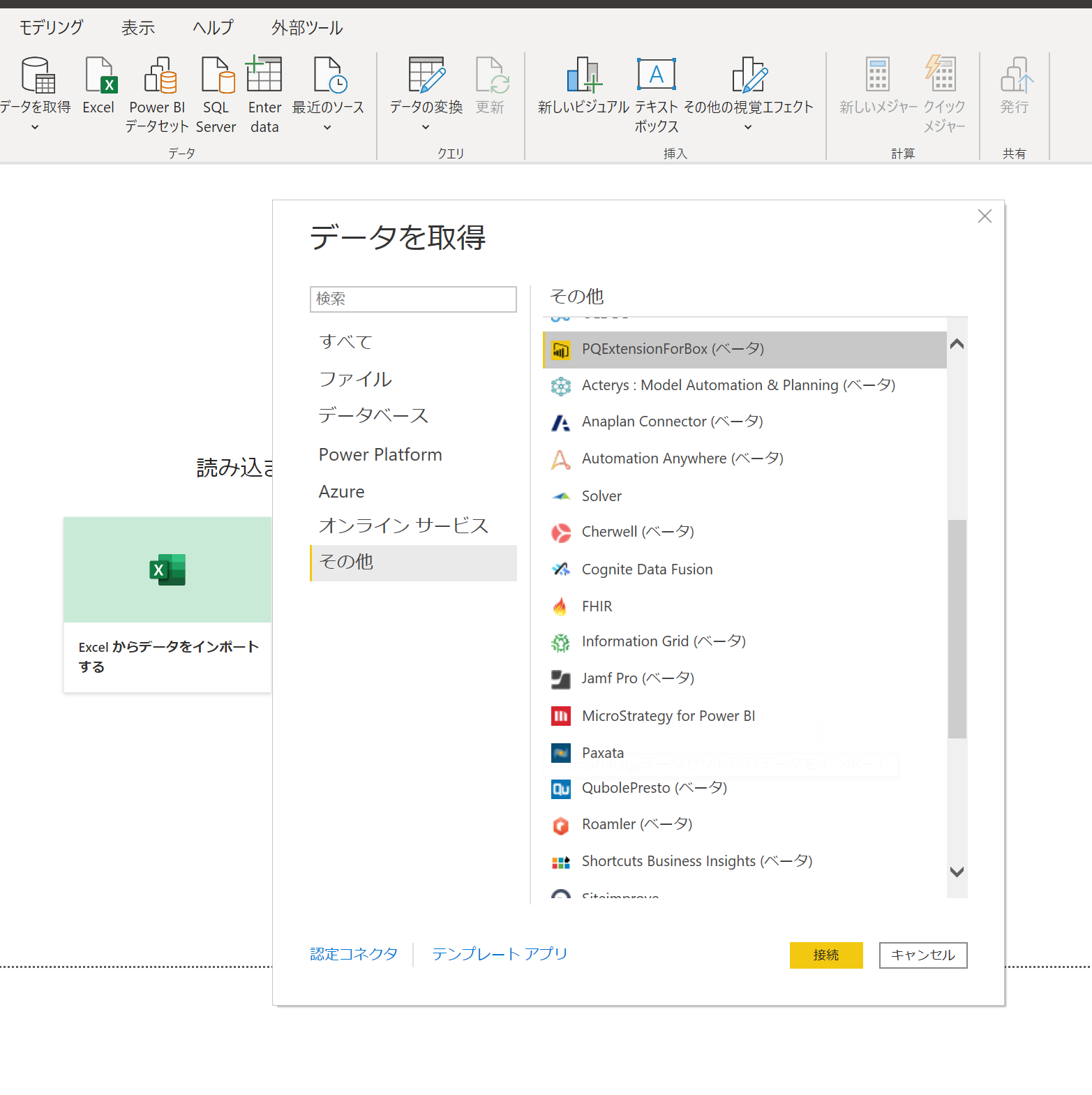Select the すべて category

(413, 342)
